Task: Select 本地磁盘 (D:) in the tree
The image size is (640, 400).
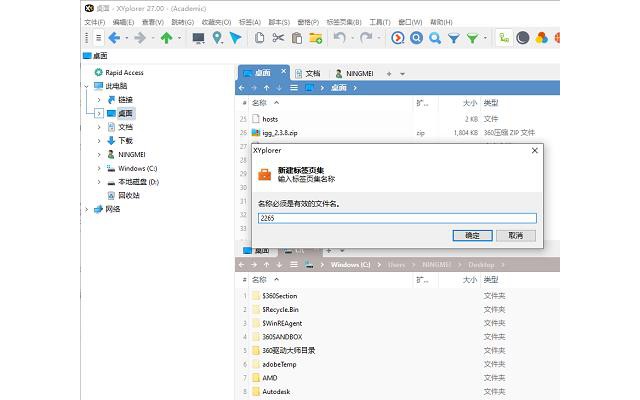Action: click(x=138, y=182)
